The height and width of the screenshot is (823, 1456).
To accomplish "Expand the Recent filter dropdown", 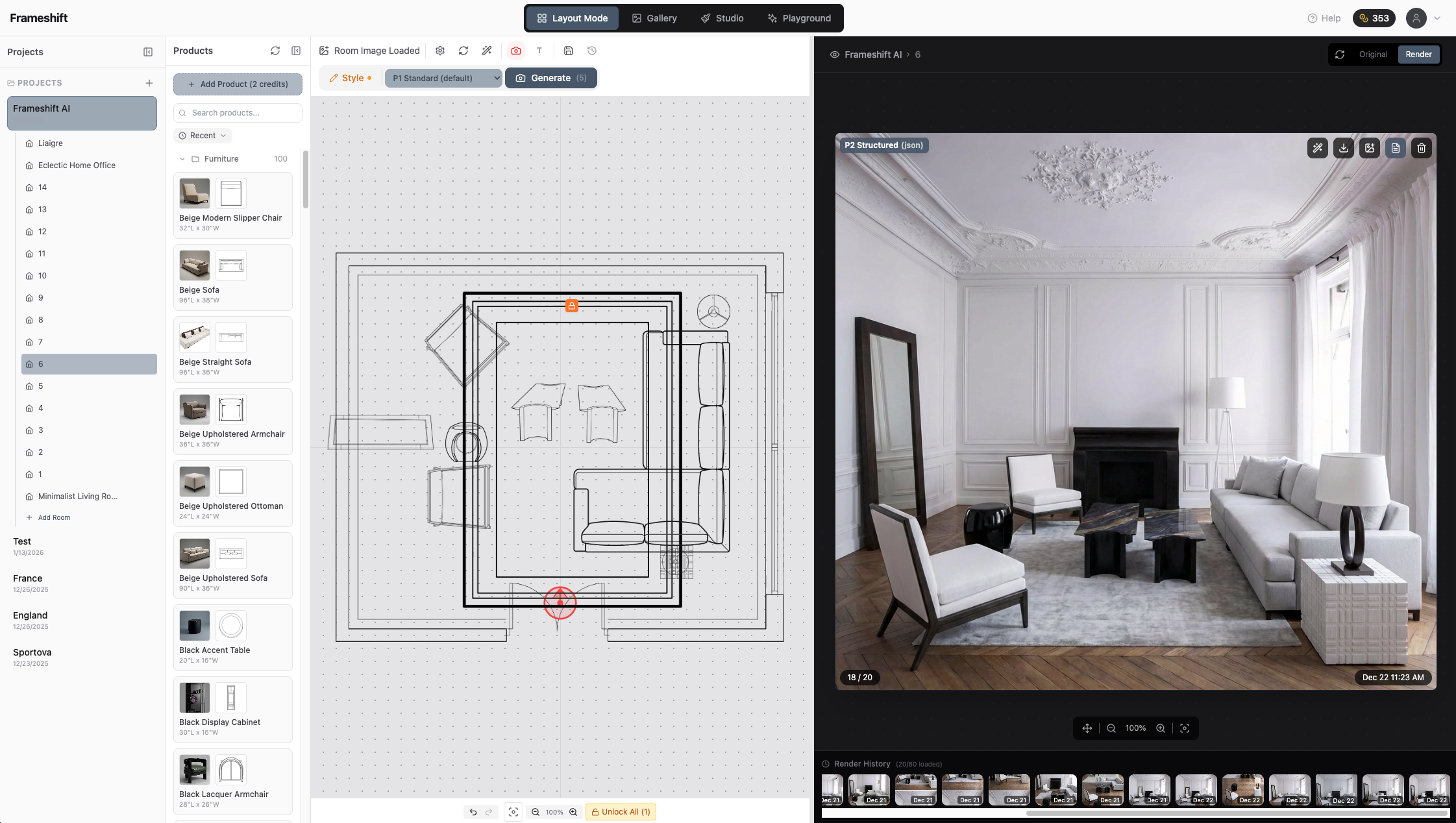I will click(x=203, y=135).
